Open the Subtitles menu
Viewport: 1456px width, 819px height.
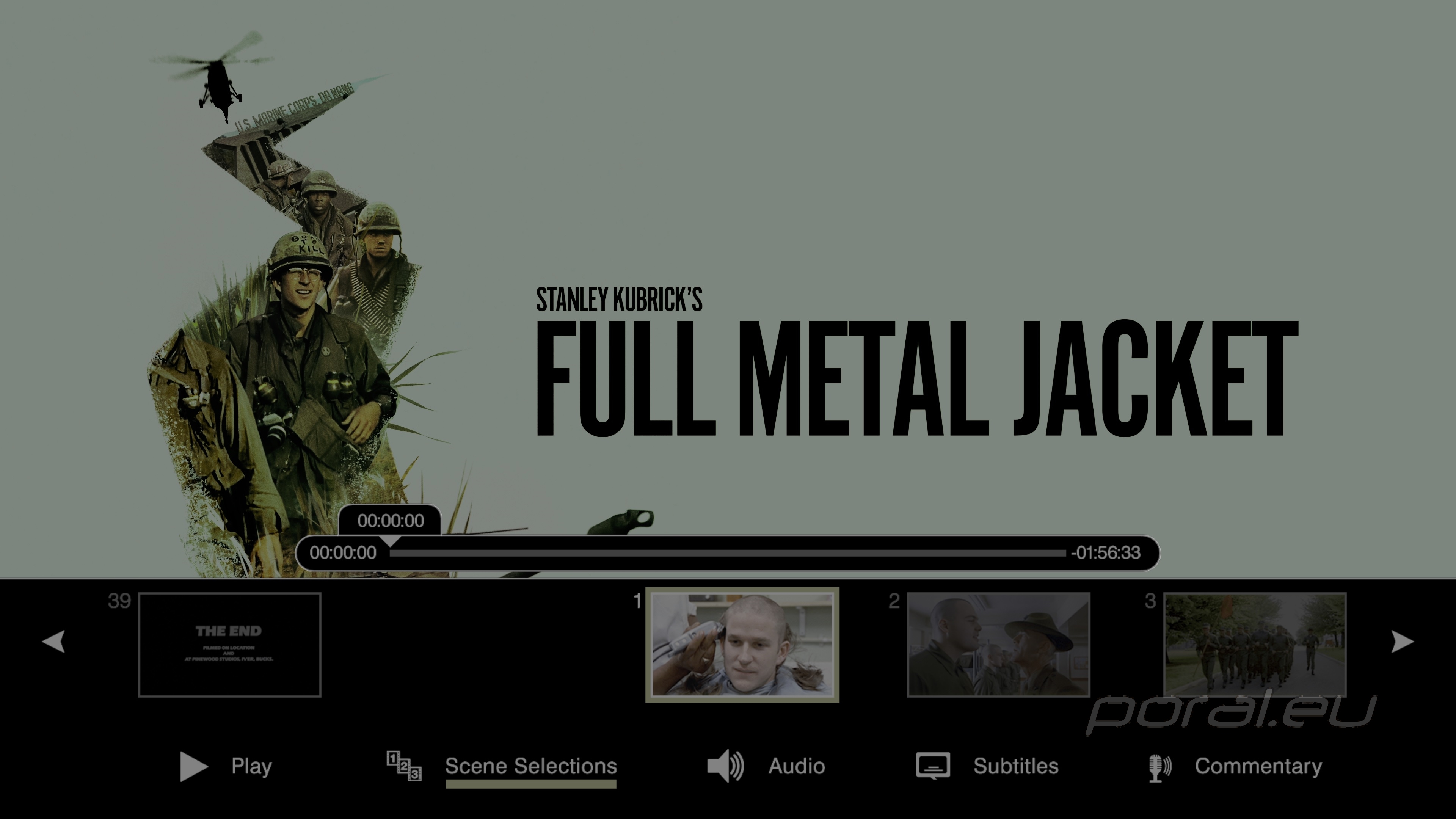tap(1016, 766)
